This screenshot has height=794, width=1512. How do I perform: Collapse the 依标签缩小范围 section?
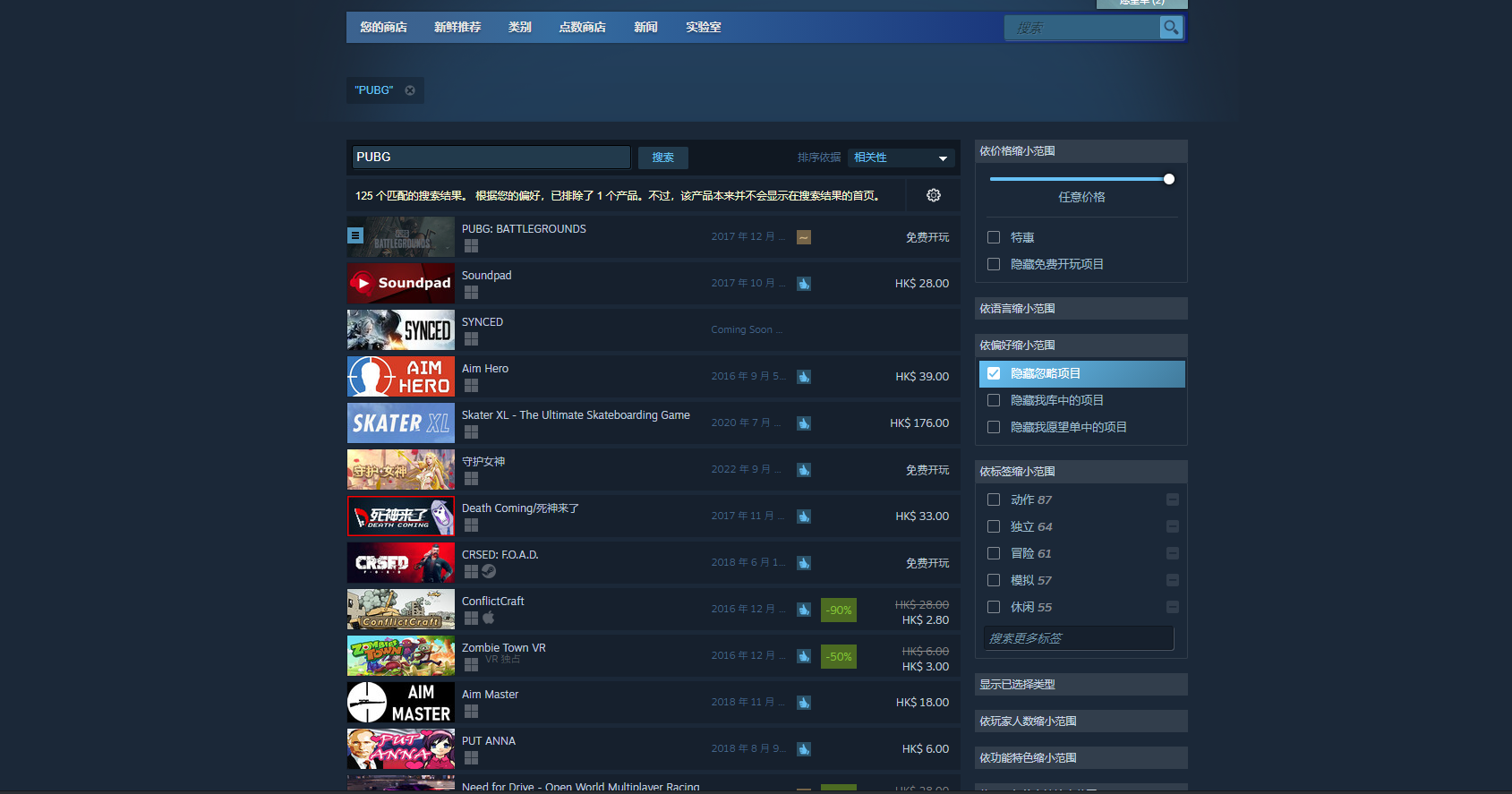click(x=1081, y=472)
